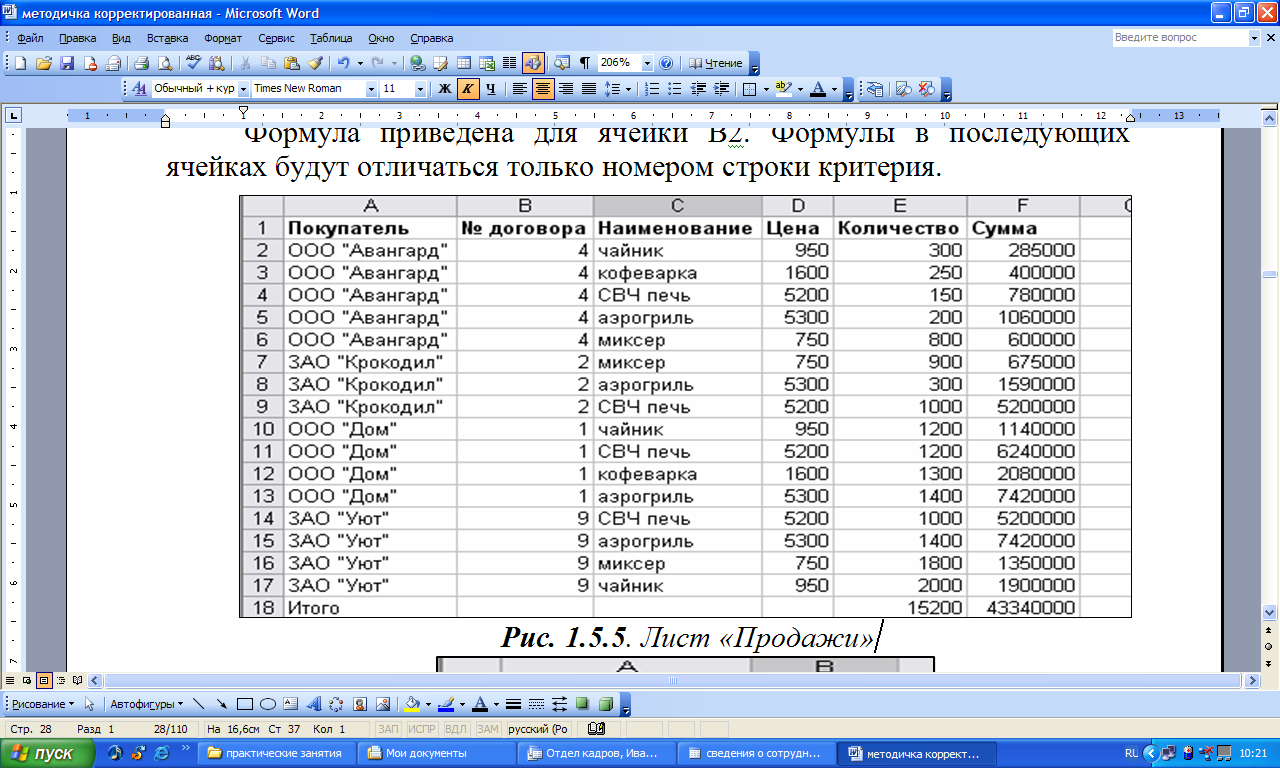
Task: Click the Open file folder icon
Action: (x=44, y=63)
